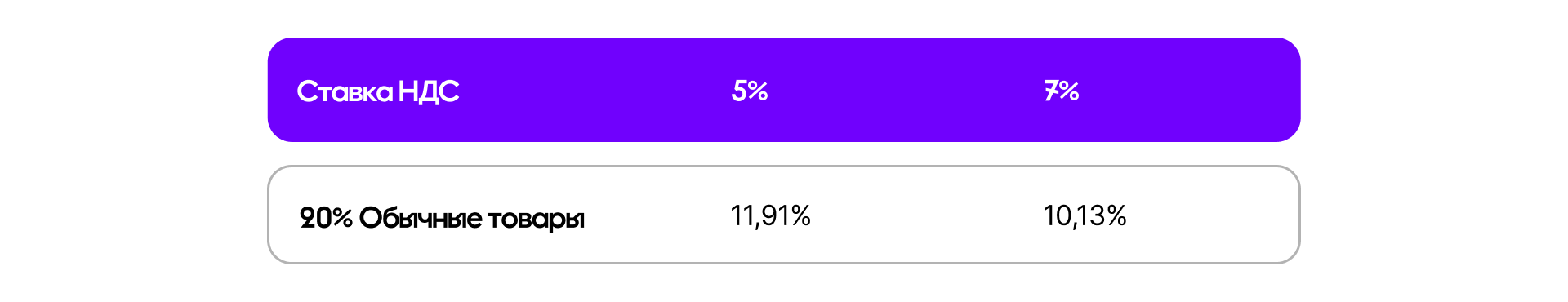Click the "НДС" abbreviation in header
Screen dimensions: 1568x302
coord(429,91)
